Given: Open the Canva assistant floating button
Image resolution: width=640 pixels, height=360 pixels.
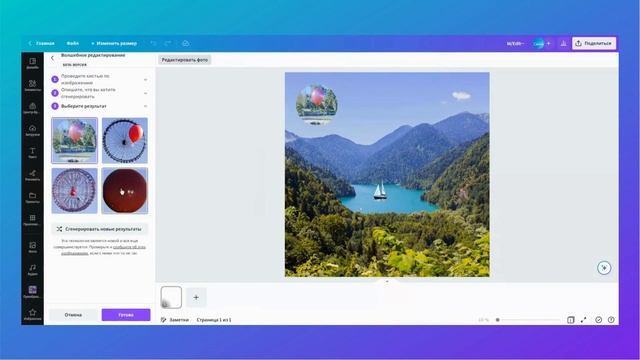Looking at the screenshot, I should tap(604, 268).
